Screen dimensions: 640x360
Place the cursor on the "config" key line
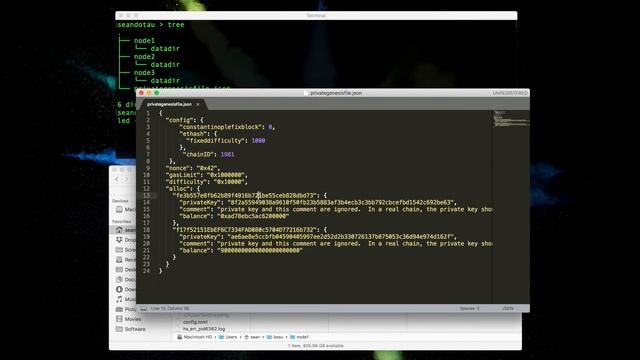click(184, 120)
